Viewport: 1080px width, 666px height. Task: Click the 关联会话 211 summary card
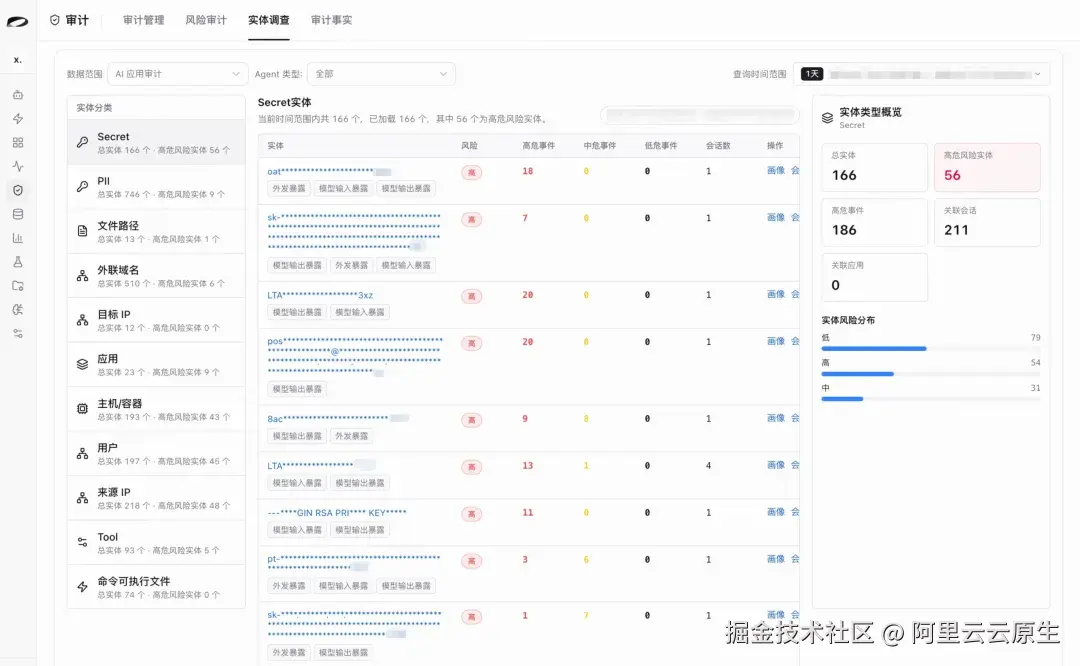987,222
